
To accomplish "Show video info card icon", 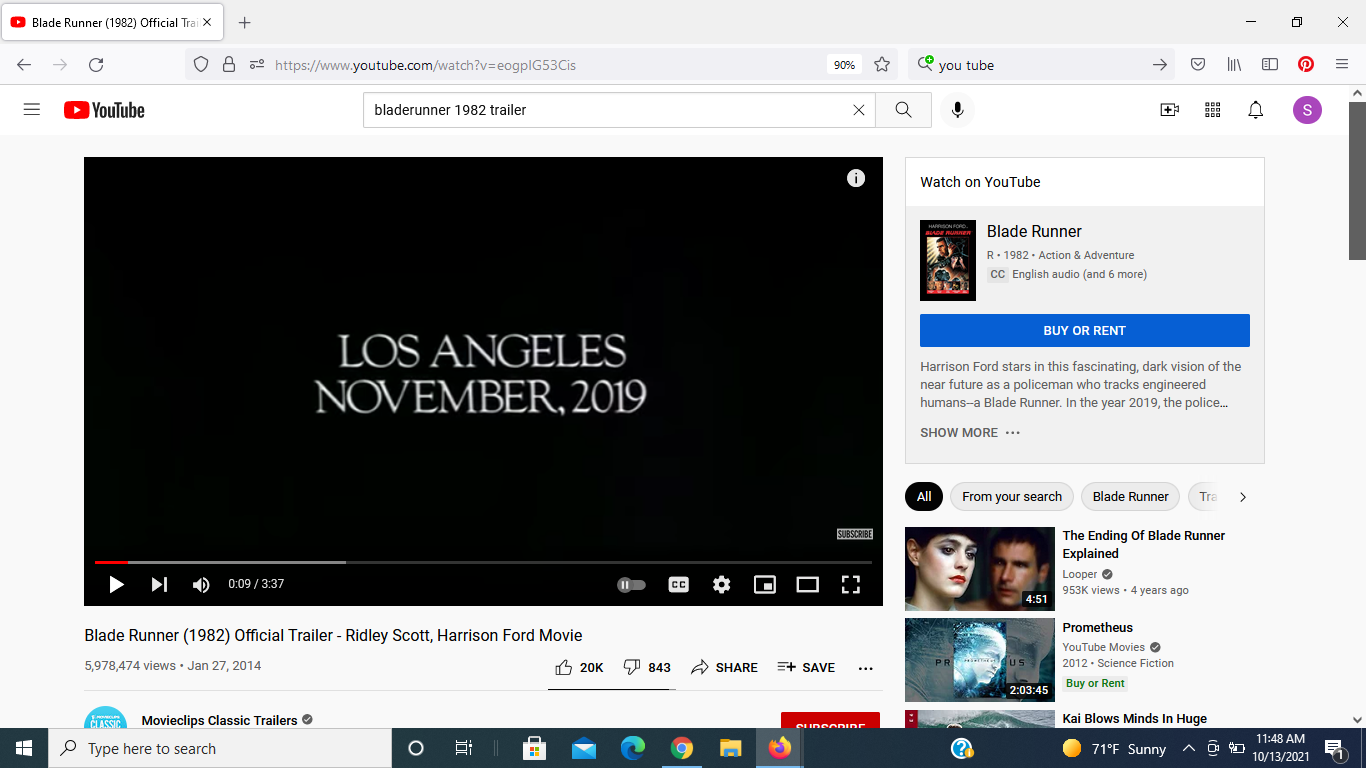I will click(x=856, y=178).
